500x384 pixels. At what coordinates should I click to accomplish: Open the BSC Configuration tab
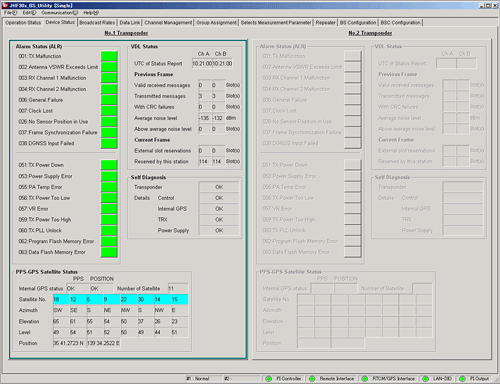[400, 23]
